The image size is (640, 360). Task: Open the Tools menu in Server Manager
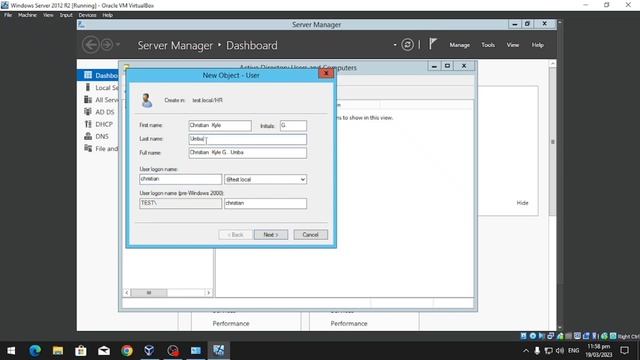(x=488, y=45)
